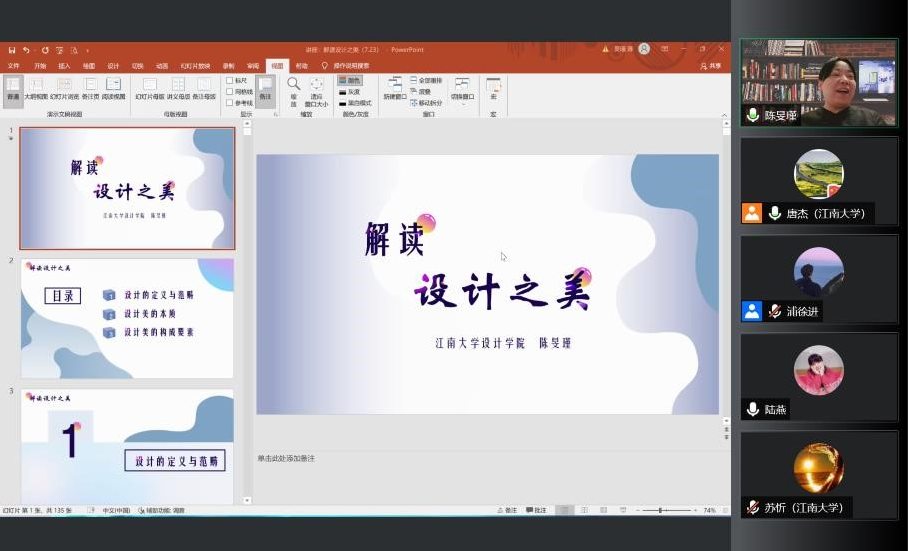Click Fit to Window (适应窗口大小) icon
This screenshot has height=551, width=908.
click(x=316, y=88)
